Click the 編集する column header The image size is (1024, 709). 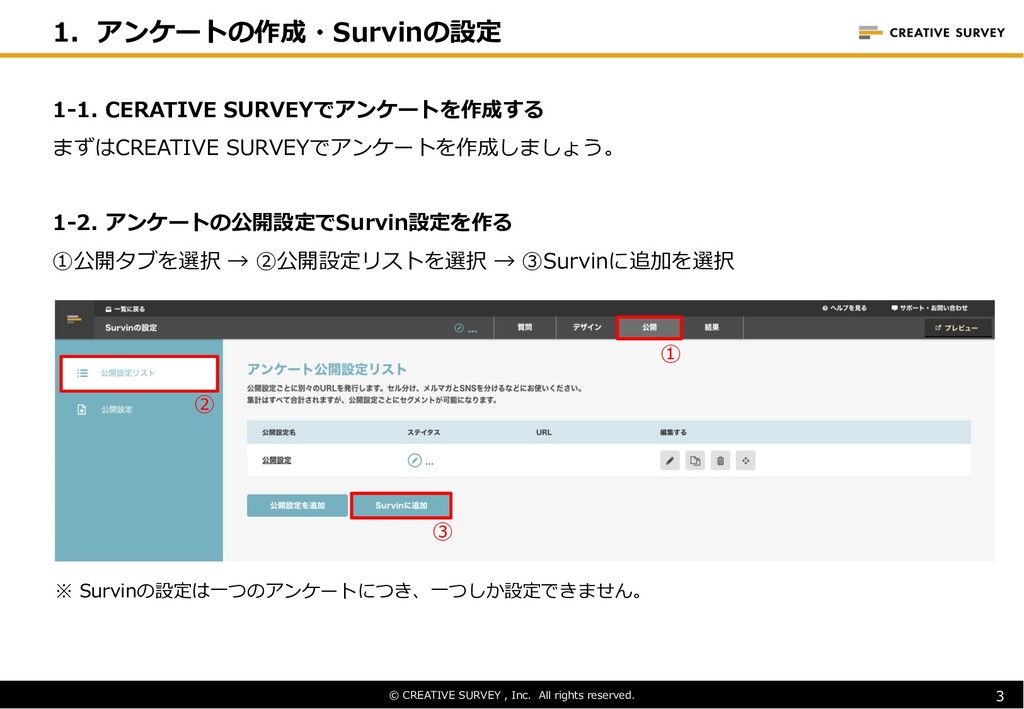pos(673,432)
